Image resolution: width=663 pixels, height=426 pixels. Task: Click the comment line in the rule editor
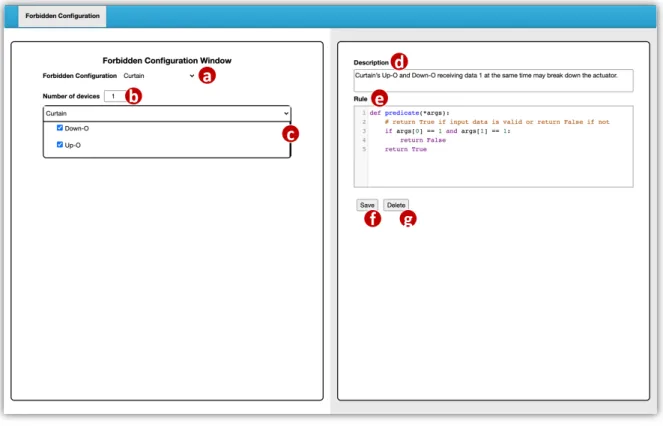coord(497,122)
